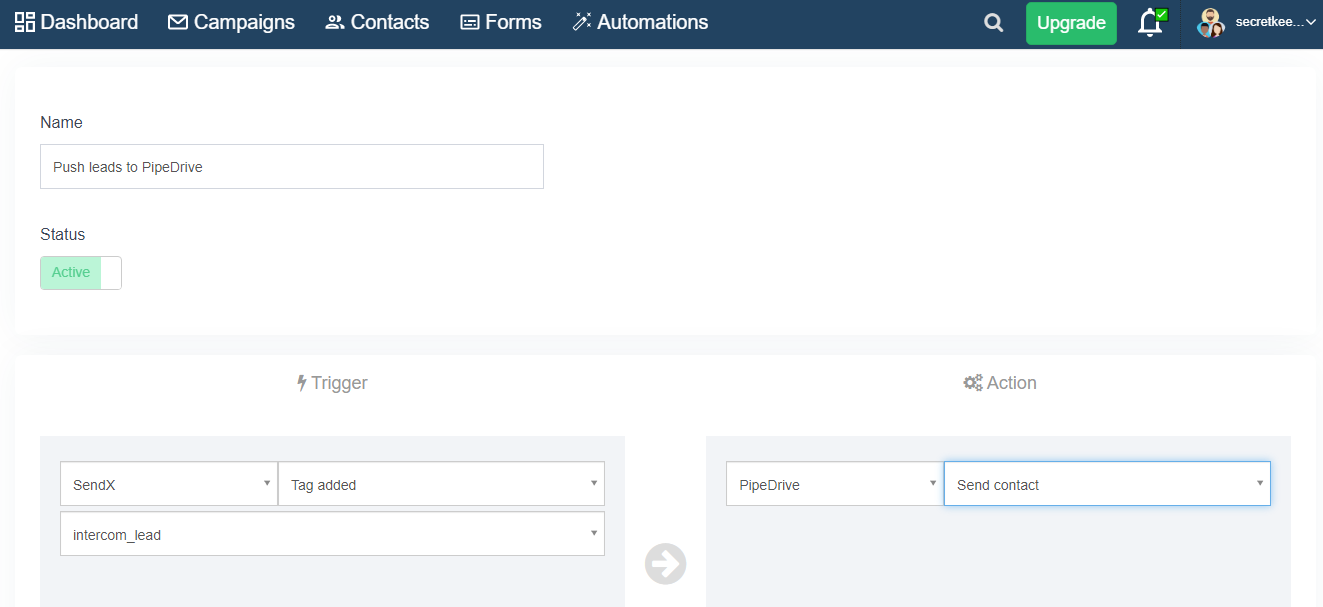Click the green Upgrade button
This screenshot has height=607, width=1323.
click(1071, 23)
